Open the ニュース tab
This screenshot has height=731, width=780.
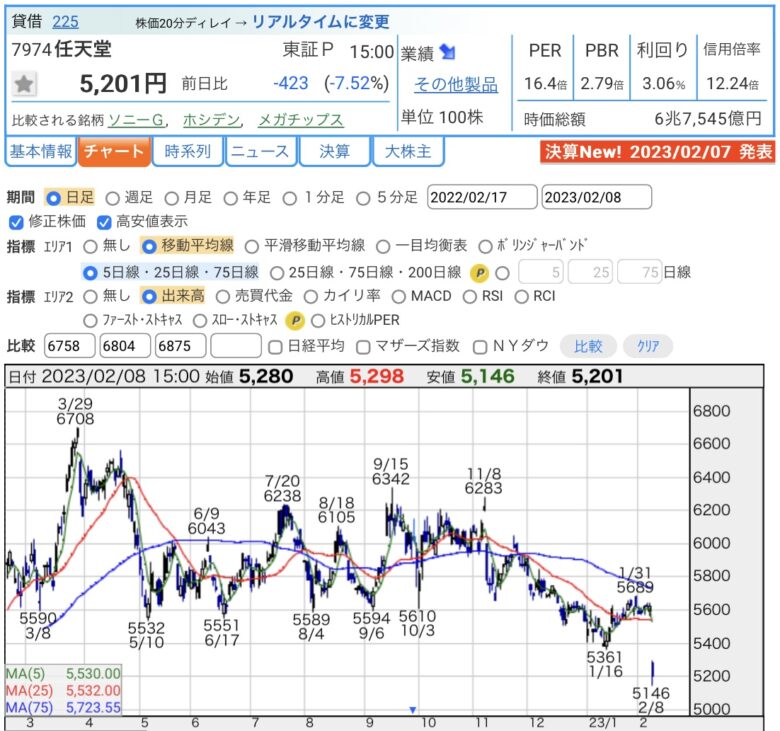coord(261,151)
